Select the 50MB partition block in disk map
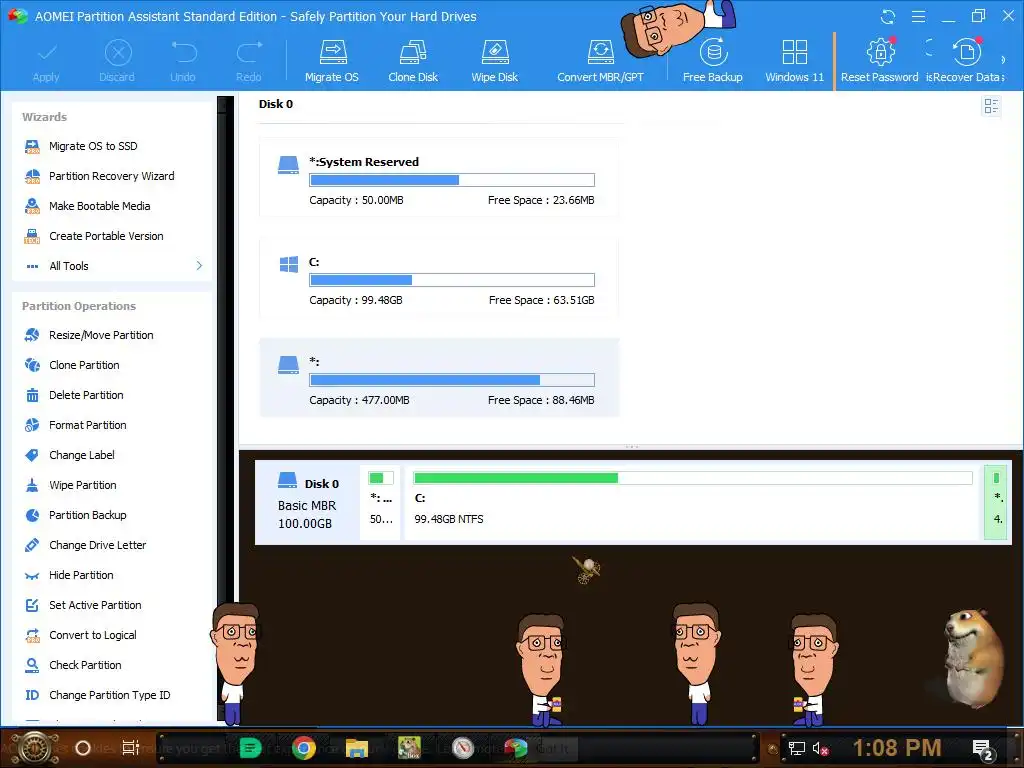 point(381,502)
